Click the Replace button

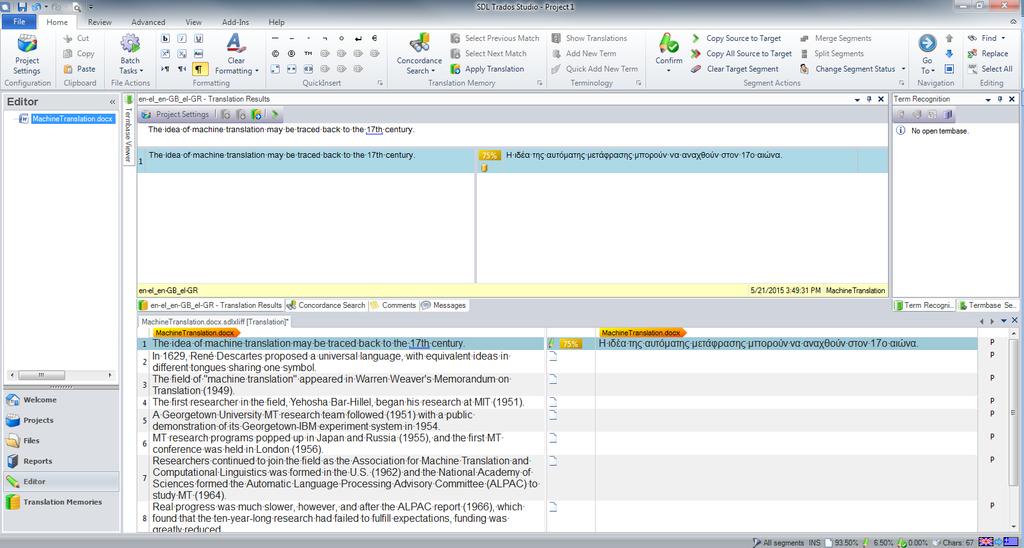click(x=988, y=54)
